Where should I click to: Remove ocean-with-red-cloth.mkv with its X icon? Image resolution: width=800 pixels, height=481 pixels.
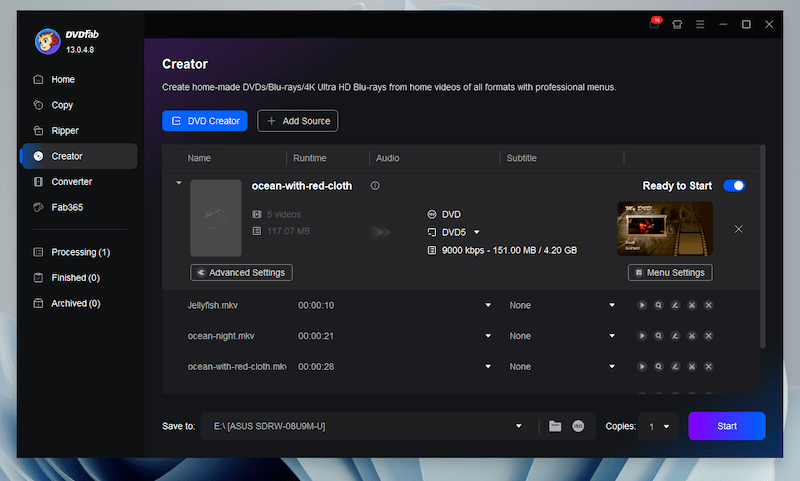(x=708, y=367)
